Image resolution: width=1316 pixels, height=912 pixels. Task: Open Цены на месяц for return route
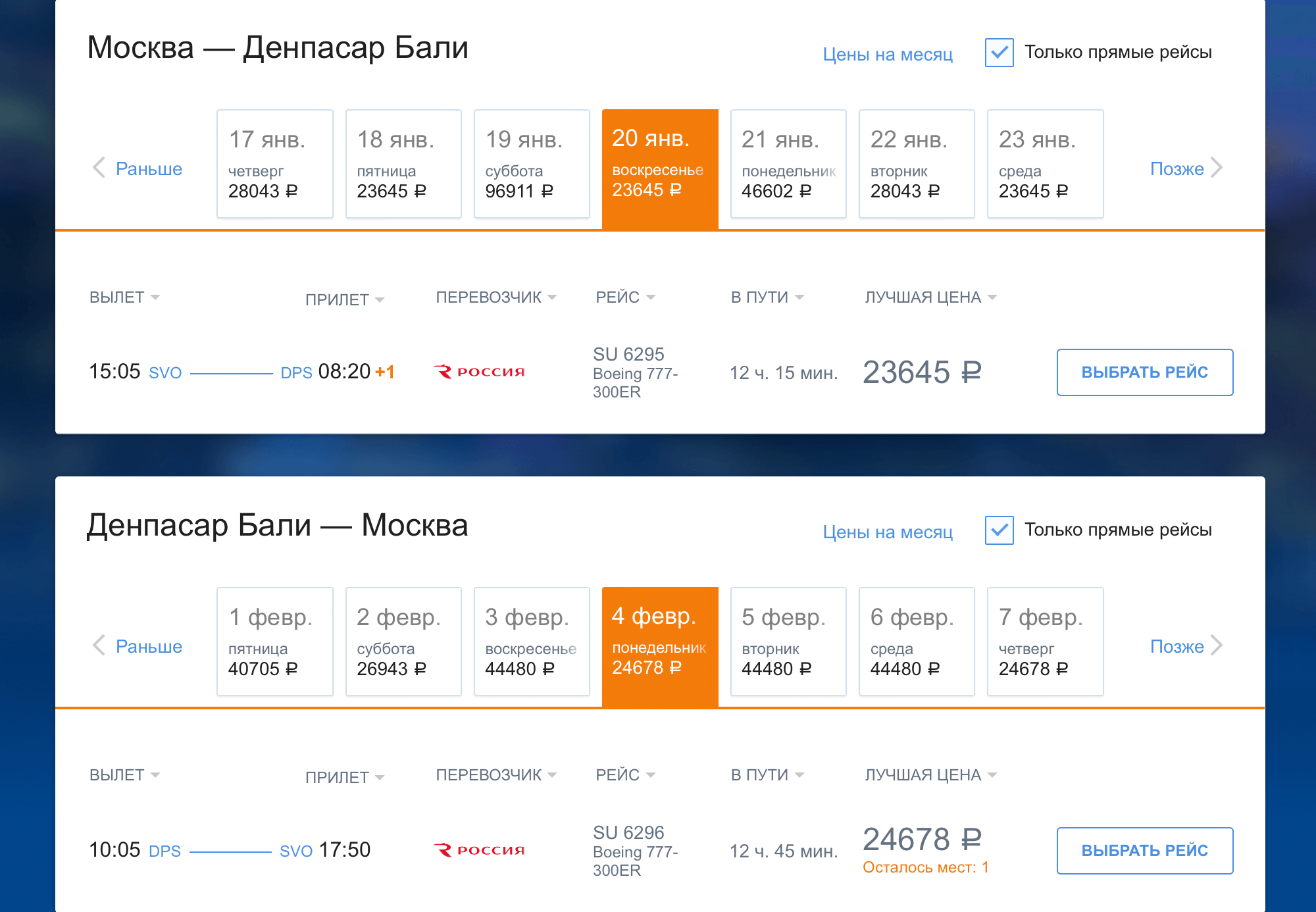(888, 532)
